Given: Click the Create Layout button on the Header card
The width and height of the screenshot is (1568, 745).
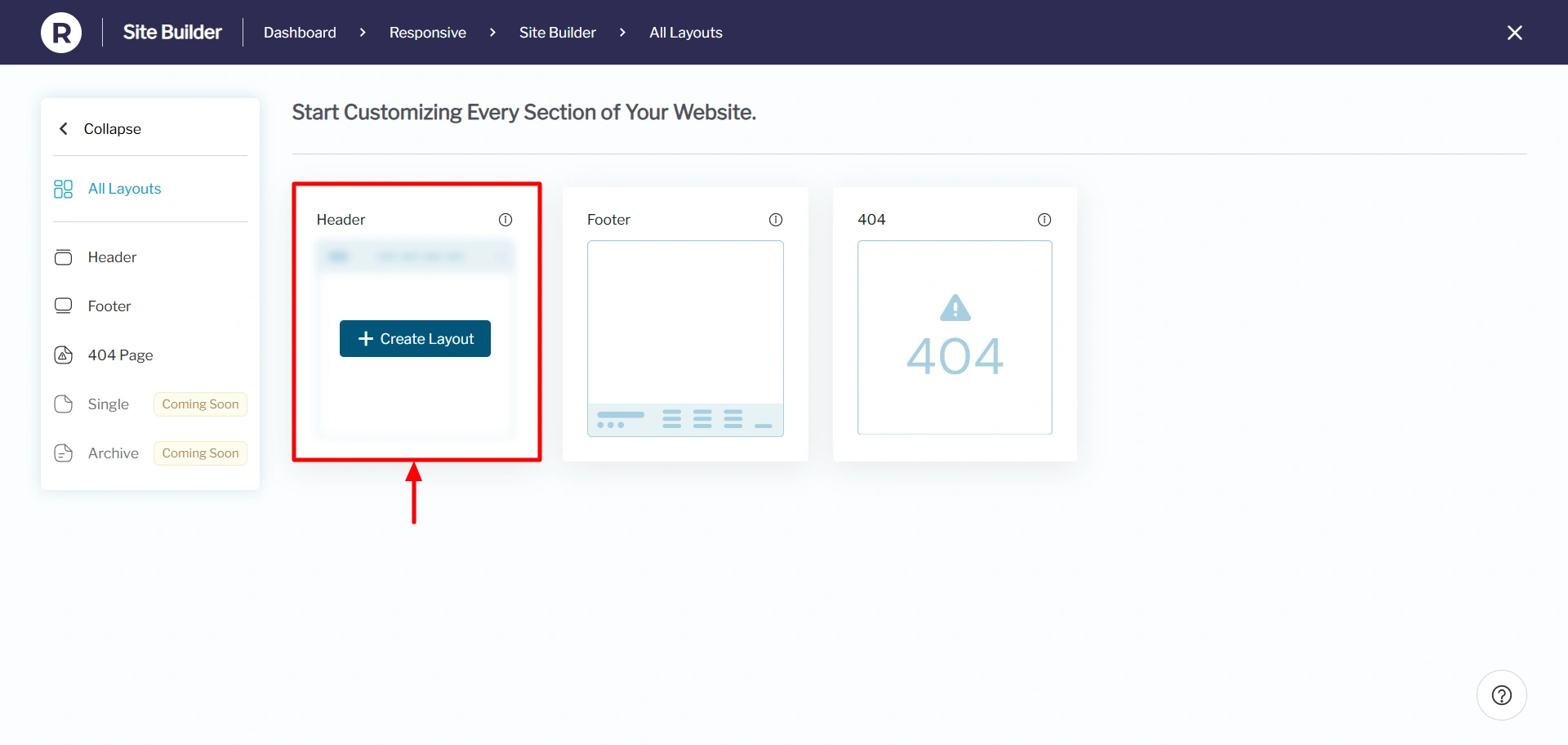Looking at the screenshot, I should point(415,338).
